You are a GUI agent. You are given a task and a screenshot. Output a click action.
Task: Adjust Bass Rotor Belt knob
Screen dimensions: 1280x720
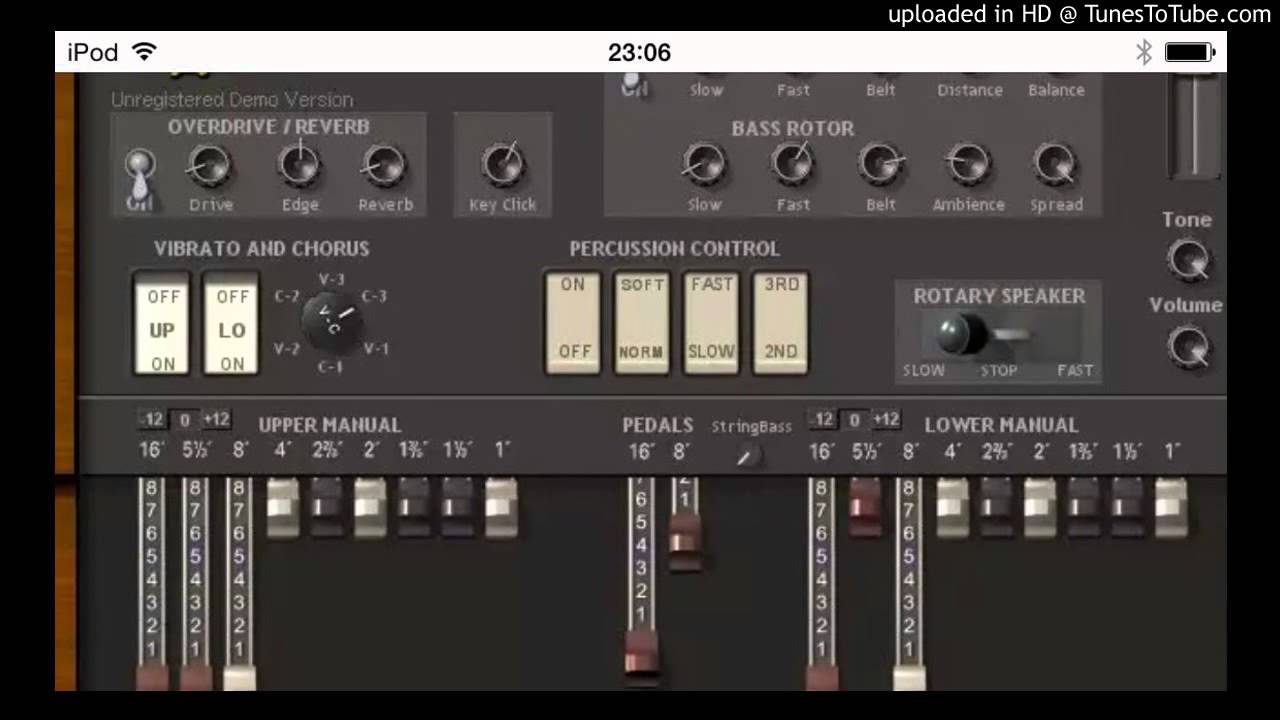coord(881,165)
